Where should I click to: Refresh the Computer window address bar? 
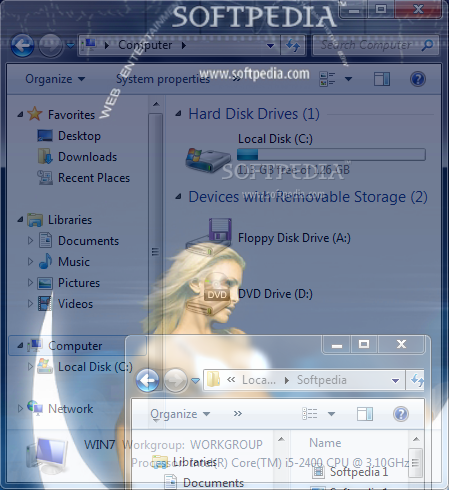click(x=293, y=45)
